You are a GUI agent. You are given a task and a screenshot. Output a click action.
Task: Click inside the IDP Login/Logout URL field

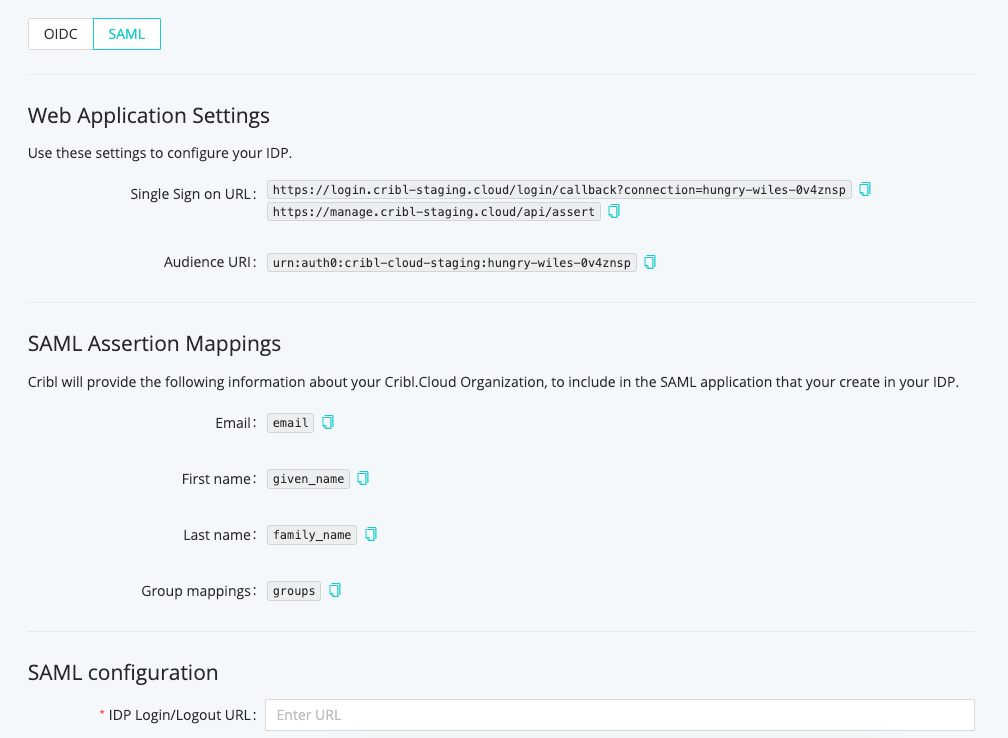618,714
